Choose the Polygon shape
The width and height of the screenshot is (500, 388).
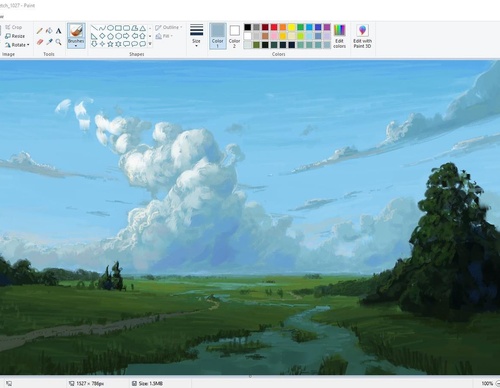134,28
